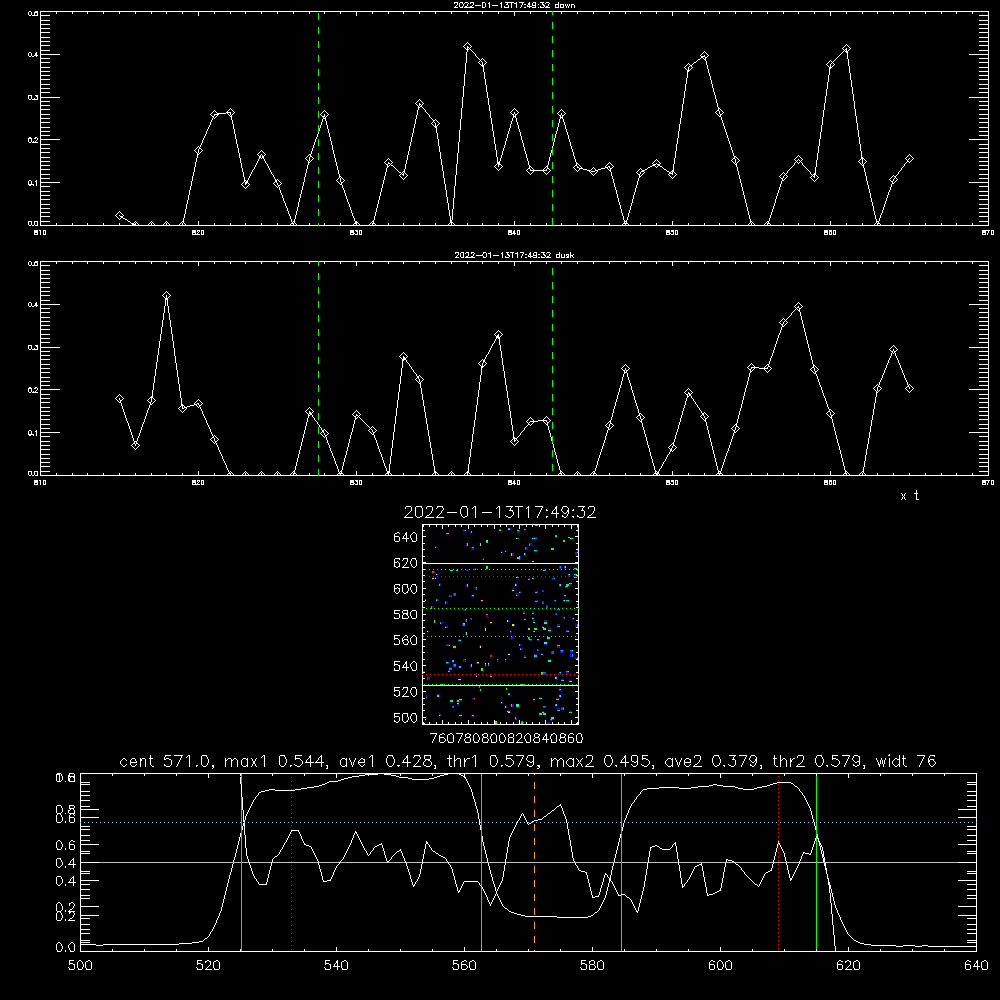Click the 'cent 571.0' value in bottom plot title
Viewport: 1000px width, 1000px height.
pos(165,761)
